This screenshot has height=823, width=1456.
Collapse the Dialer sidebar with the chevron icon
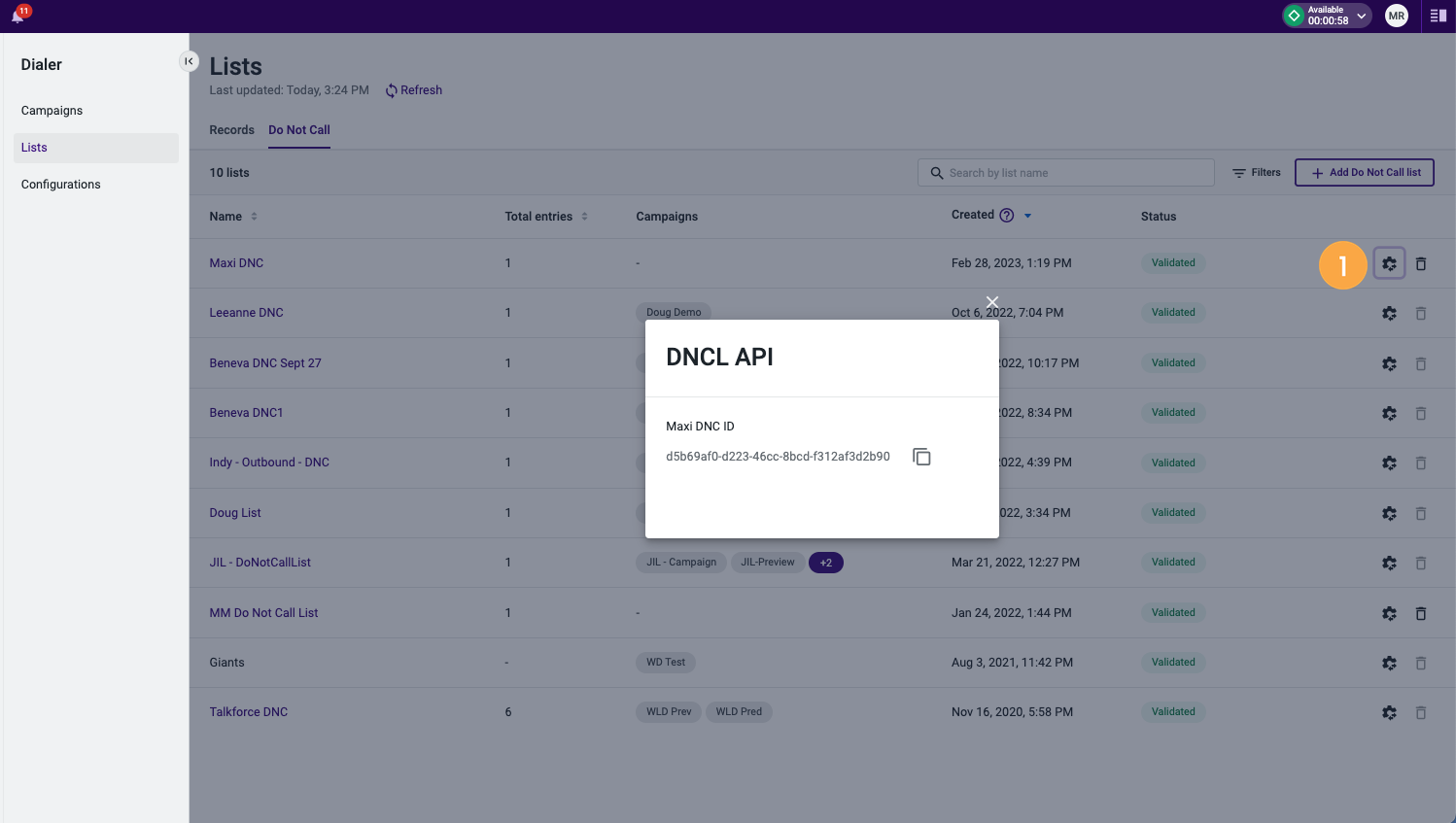click(189, 60)
